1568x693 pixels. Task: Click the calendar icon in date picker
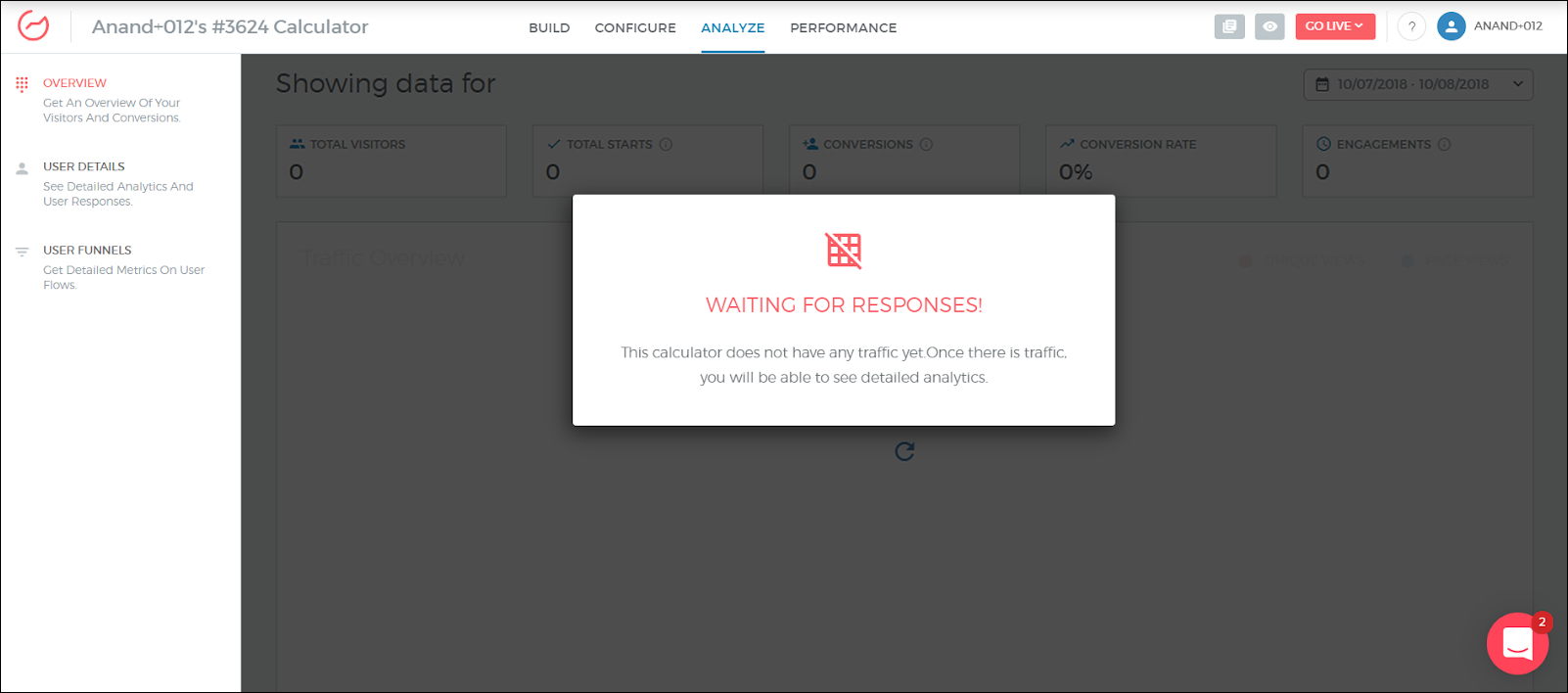tap(1322, 85)
